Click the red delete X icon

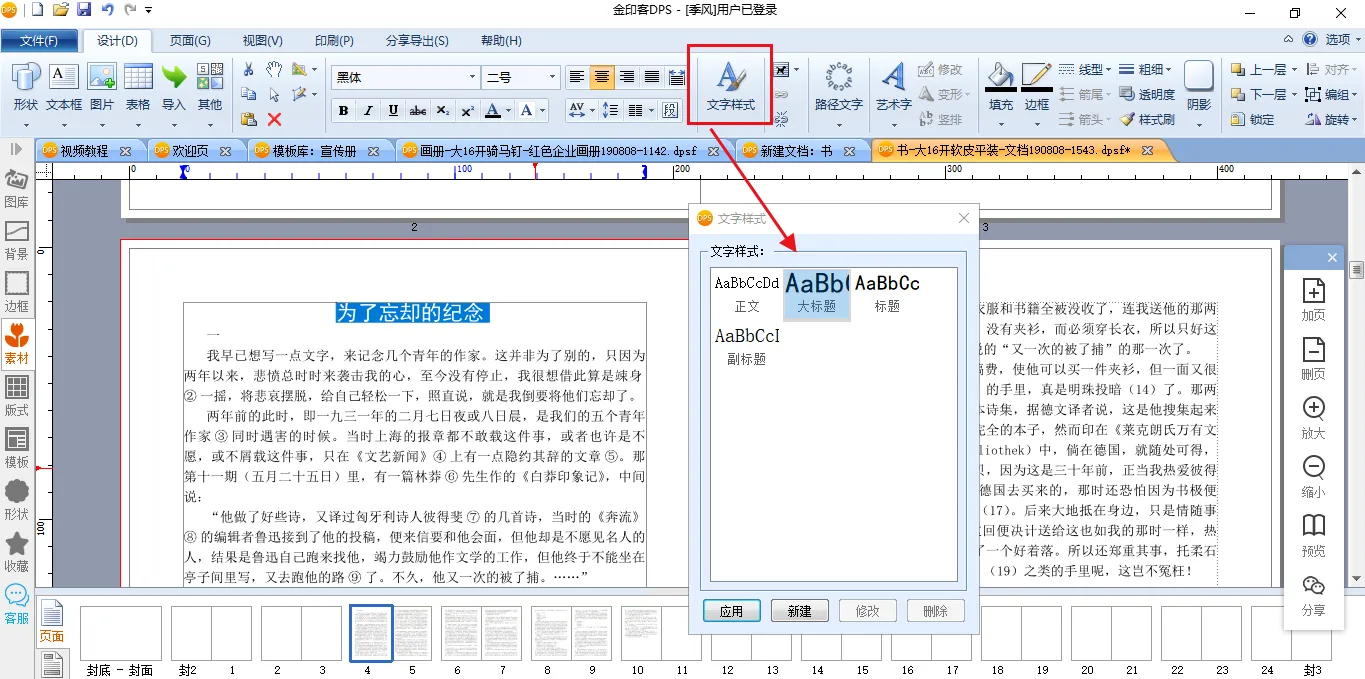click(x=274, y=119)
